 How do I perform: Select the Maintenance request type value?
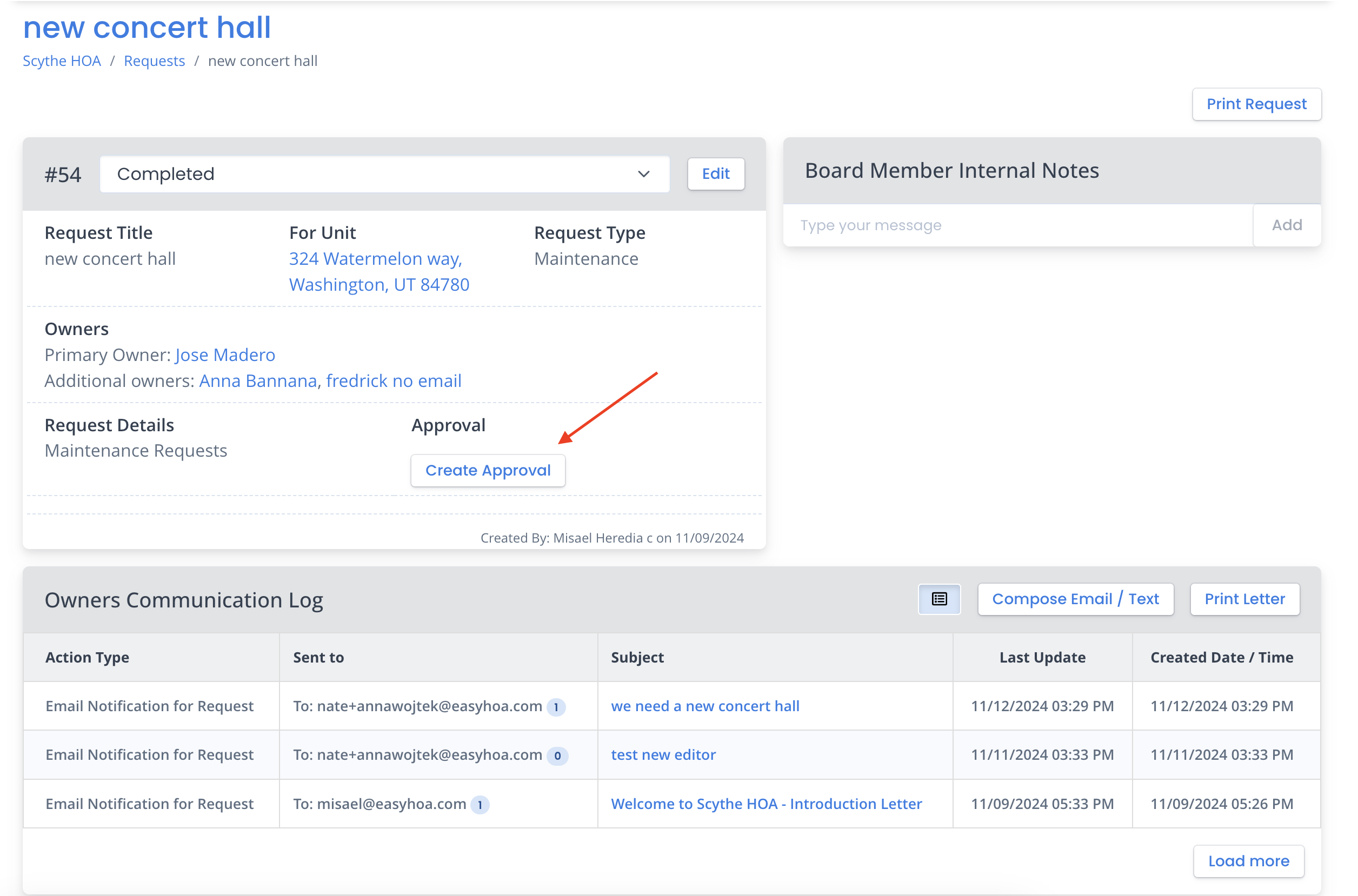coord(586,259)
